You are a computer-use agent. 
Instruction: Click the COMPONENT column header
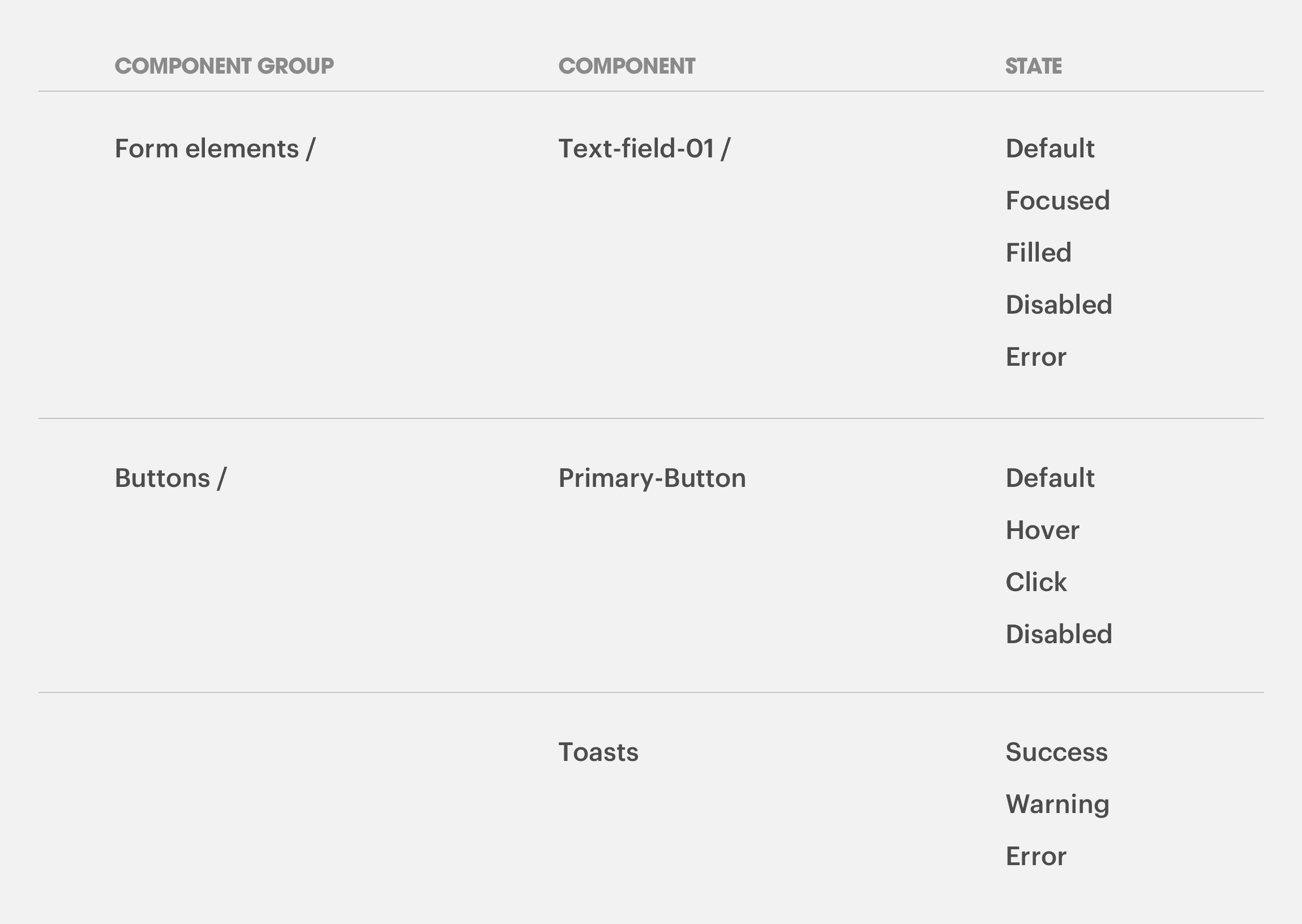click(x=626, y=66)
